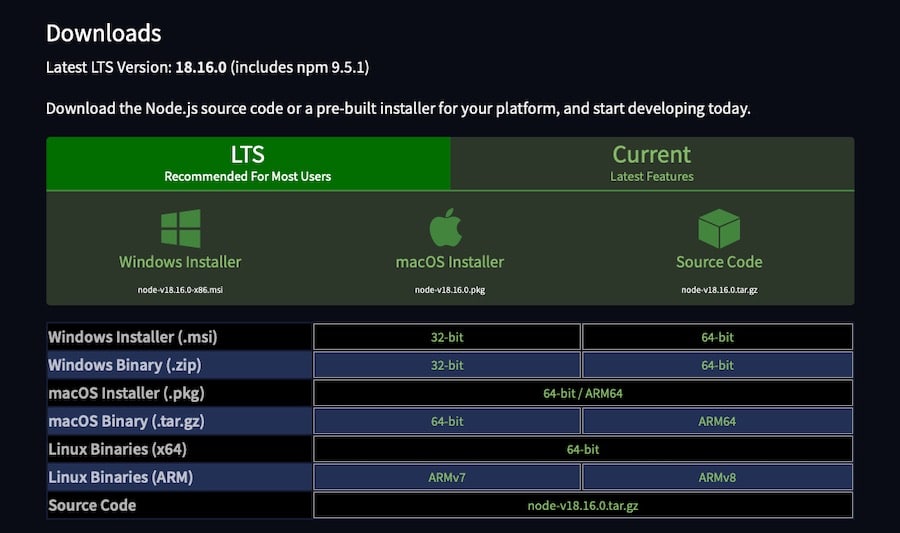This screenshot has width=900, height=533.
Task: Click the 18.16.0 LTS version number
Action: pos(201,67)
